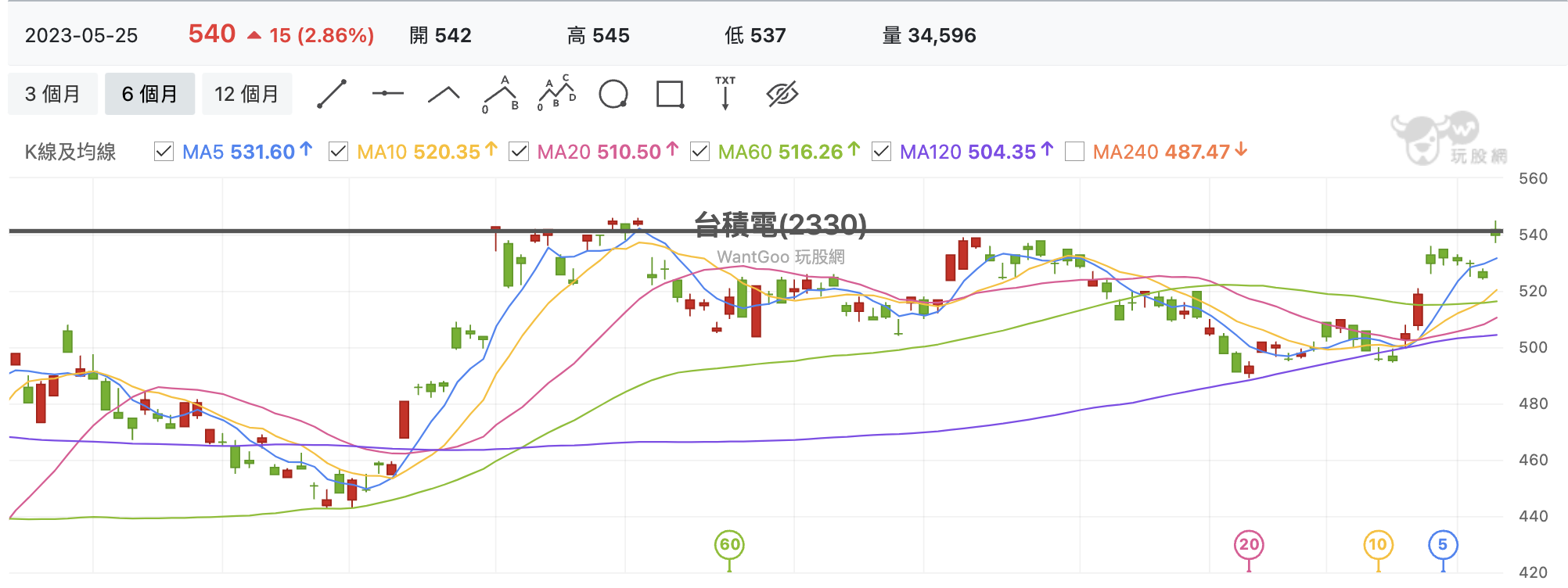1568x588 pixels.
Task: Uncheck the MA20 moving average checkbox
Action: click(x=519, y=151)
